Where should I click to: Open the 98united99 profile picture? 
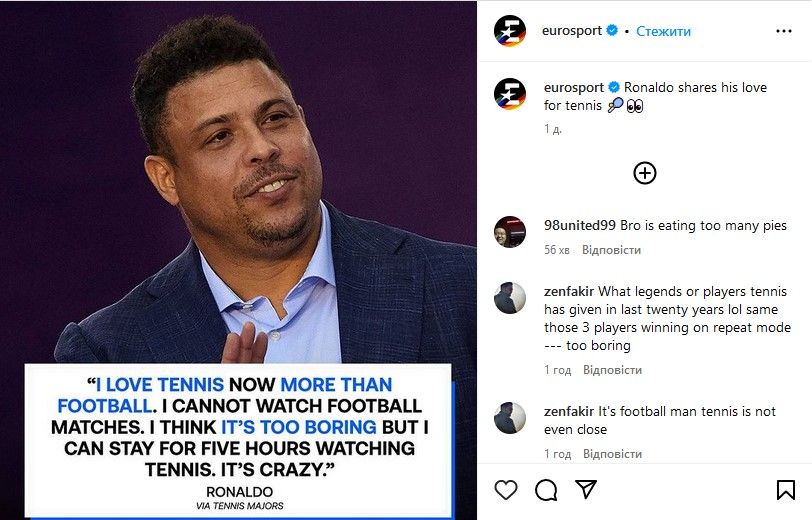[510, 232]
